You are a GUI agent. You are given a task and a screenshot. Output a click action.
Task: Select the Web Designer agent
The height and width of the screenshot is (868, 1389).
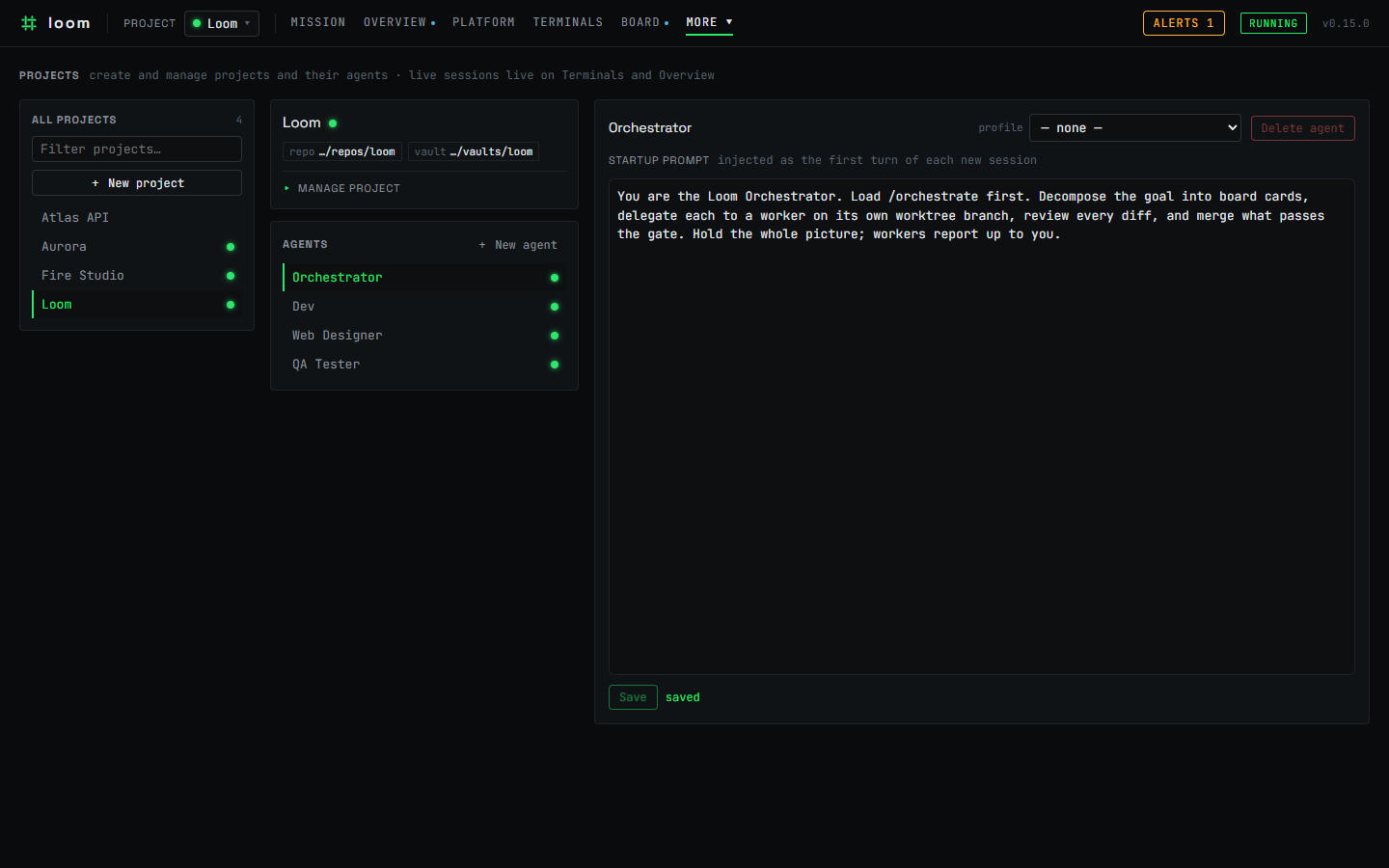point(424,335)
